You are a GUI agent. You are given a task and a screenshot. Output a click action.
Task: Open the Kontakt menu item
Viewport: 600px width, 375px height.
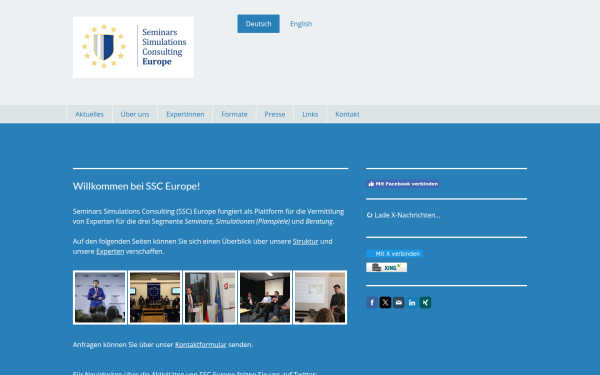[x=347, y=114]
